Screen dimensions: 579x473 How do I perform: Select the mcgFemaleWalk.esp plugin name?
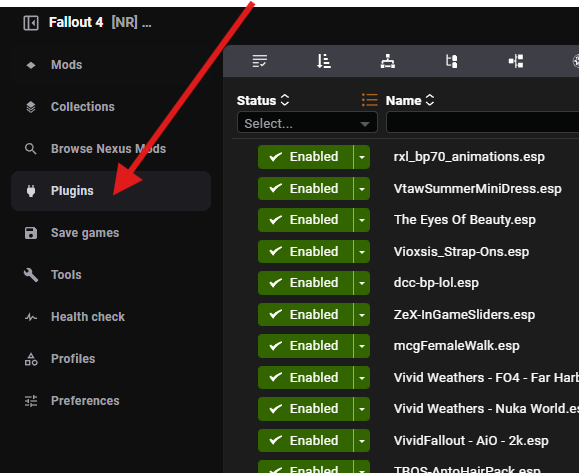click(x=456, y=346)
